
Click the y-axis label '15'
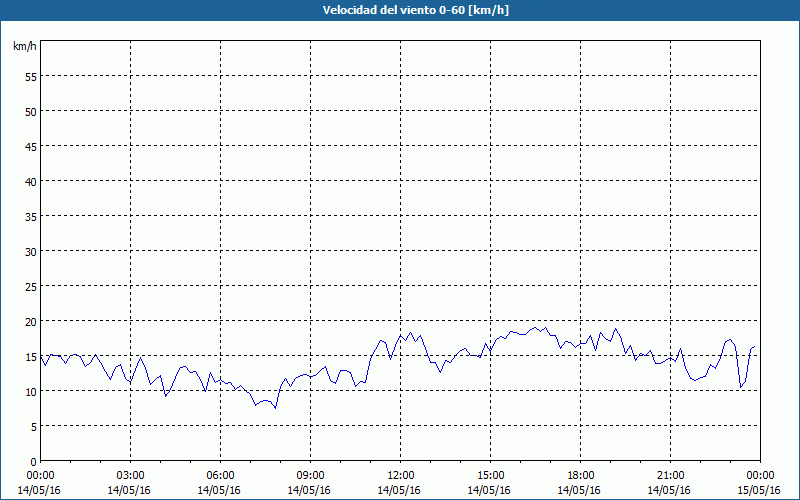coord(31,356)
